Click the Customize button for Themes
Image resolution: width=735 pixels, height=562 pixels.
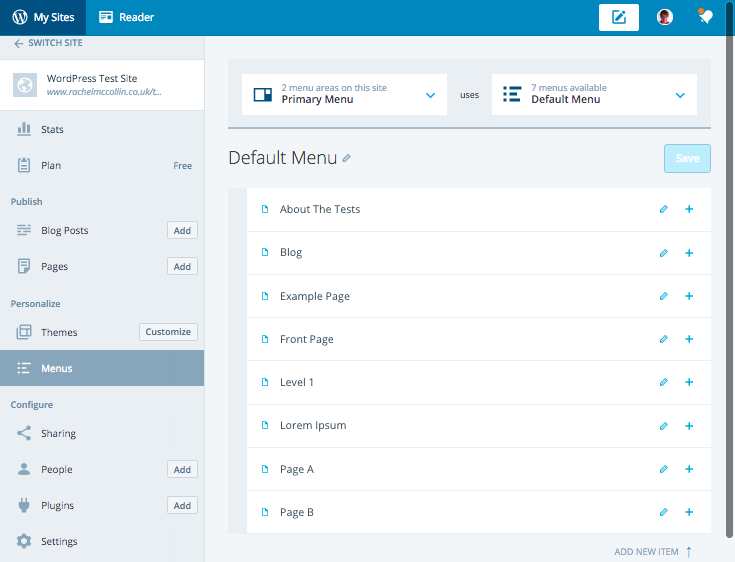[x=168, y=332]
